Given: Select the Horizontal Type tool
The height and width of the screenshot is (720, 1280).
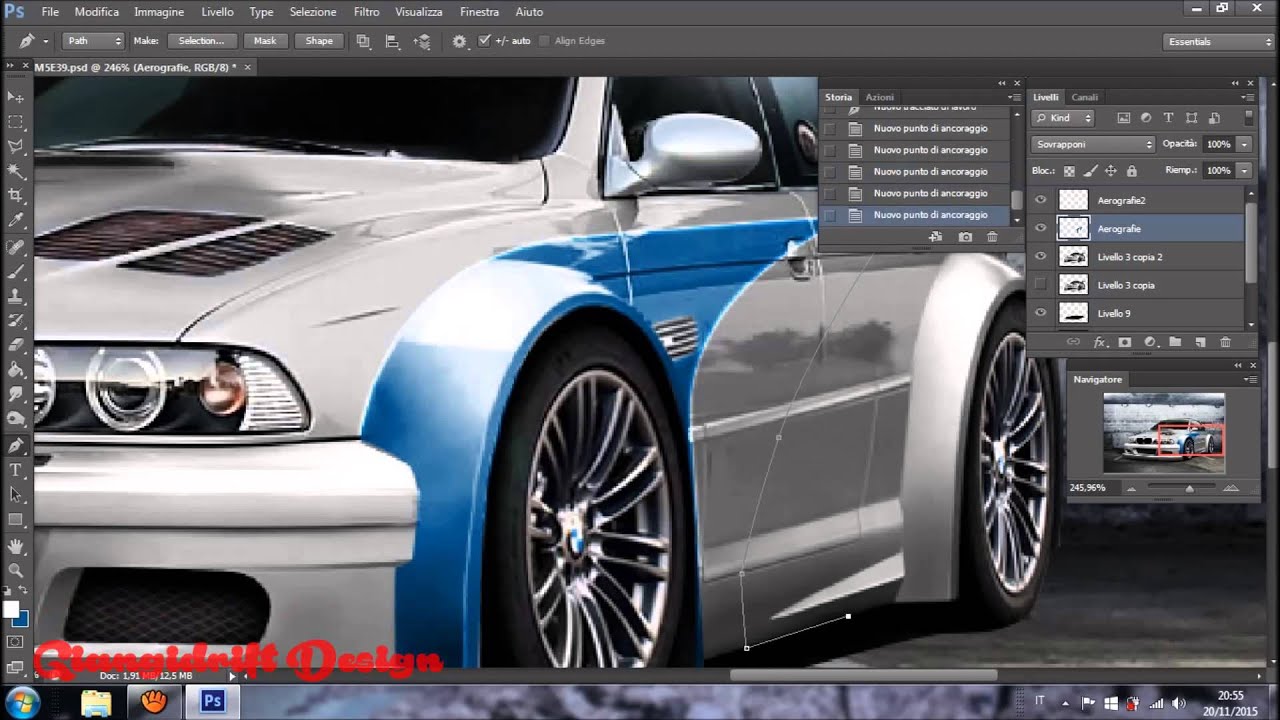Looking at the screenshot, I should point(16,470).
